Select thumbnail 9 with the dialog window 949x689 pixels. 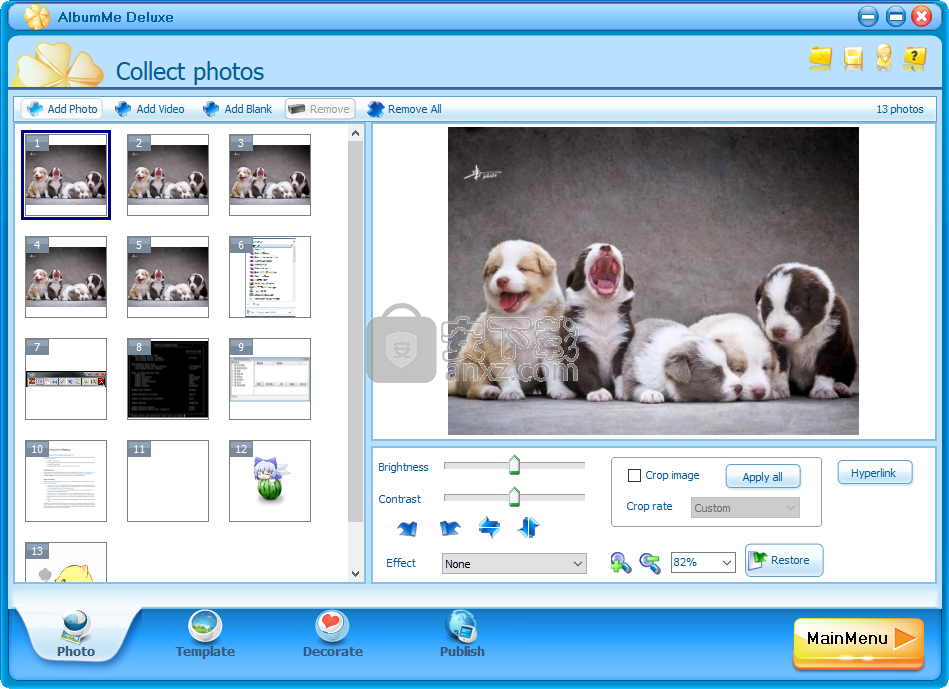270,379
